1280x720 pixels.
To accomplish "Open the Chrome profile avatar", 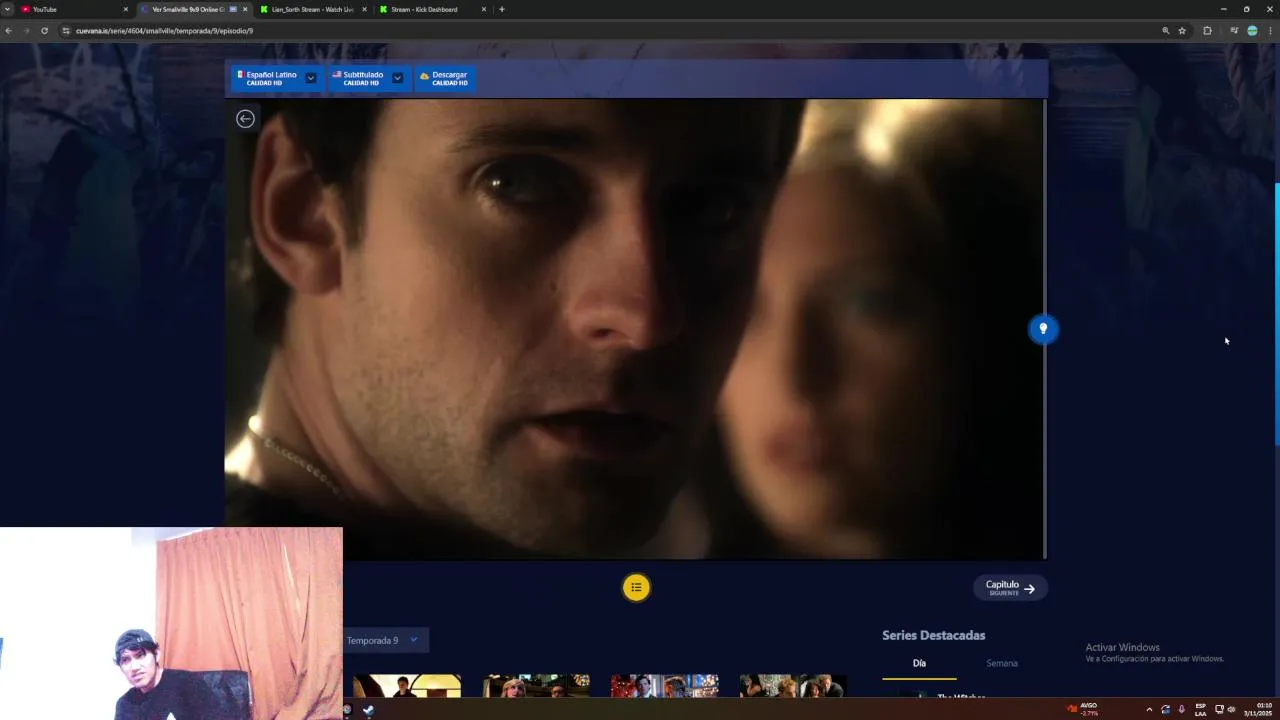I will coord(1252,31).
